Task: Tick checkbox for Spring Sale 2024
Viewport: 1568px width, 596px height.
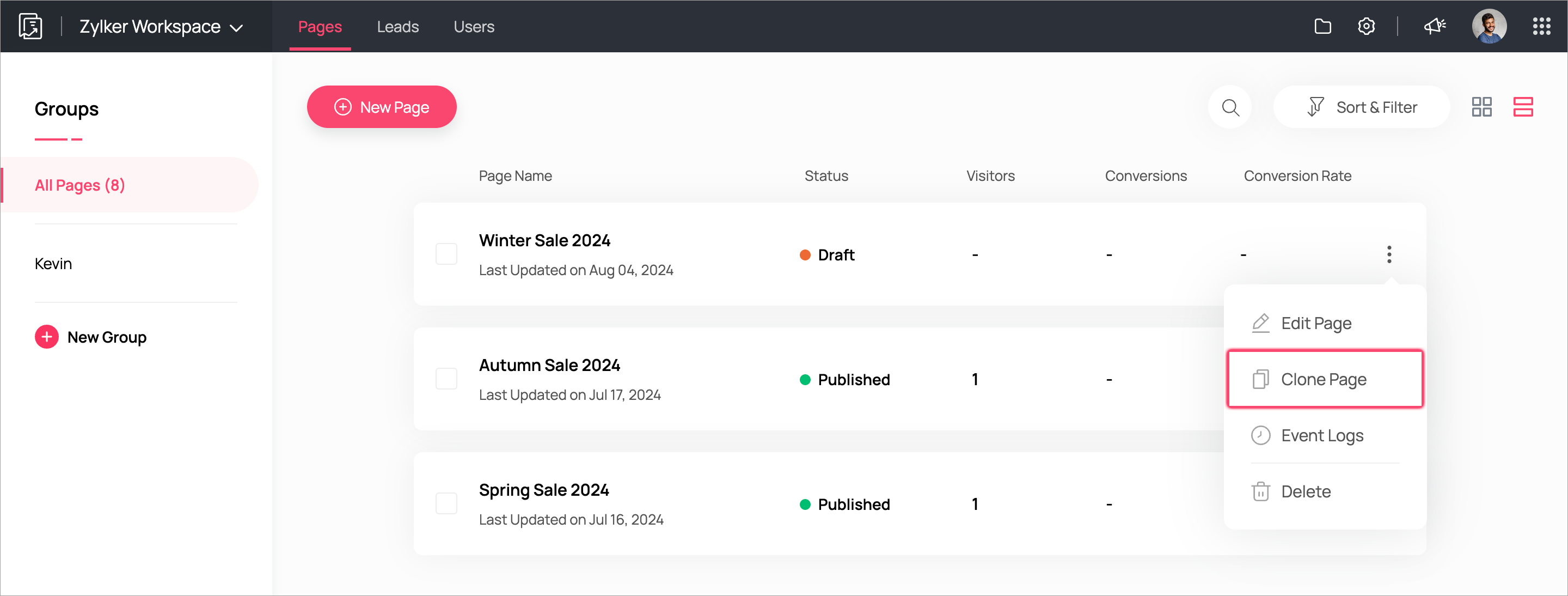Action: [446, 504]
